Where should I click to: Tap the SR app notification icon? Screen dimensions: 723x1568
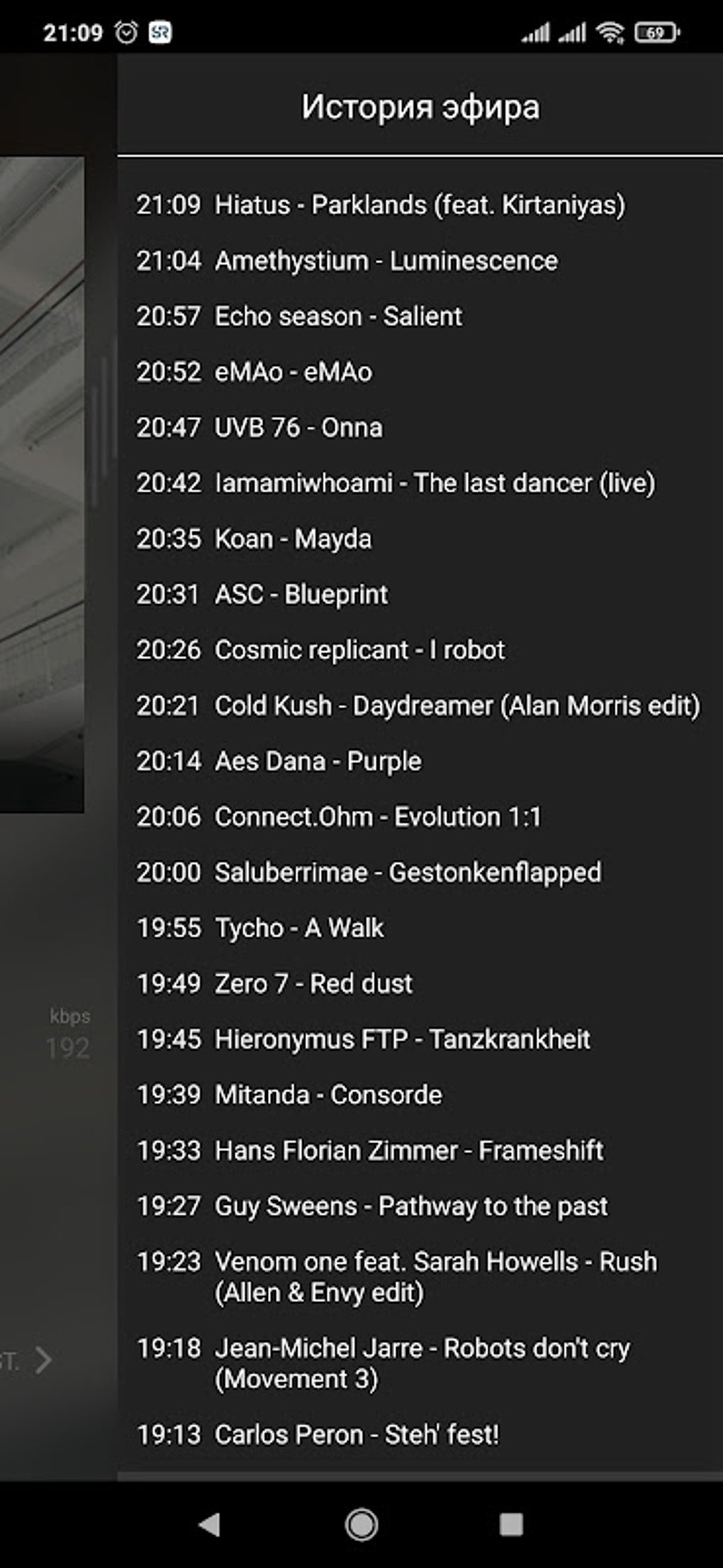tap(160, 32)
